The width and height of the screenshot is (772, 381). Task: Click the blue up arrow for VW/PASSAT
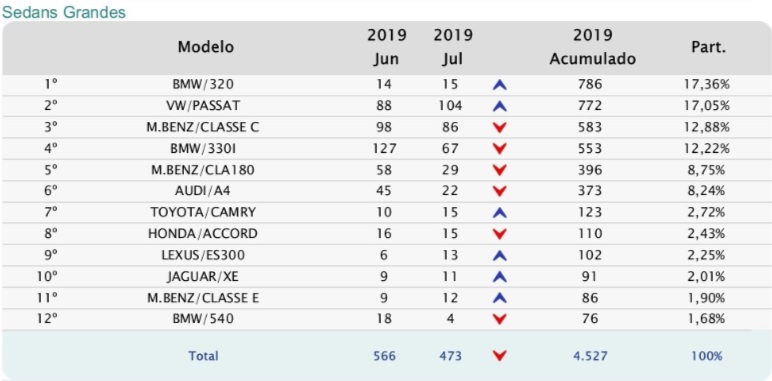coord(499,106)
